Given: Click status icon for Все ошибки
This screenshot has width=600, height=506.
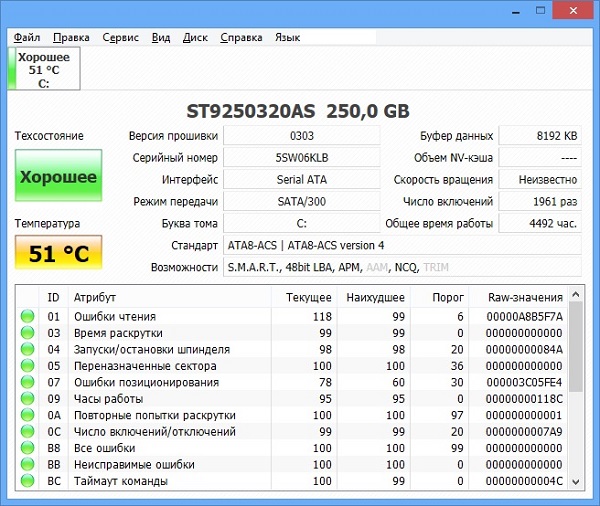Looking at the screenshot, I should click(28, 448).
